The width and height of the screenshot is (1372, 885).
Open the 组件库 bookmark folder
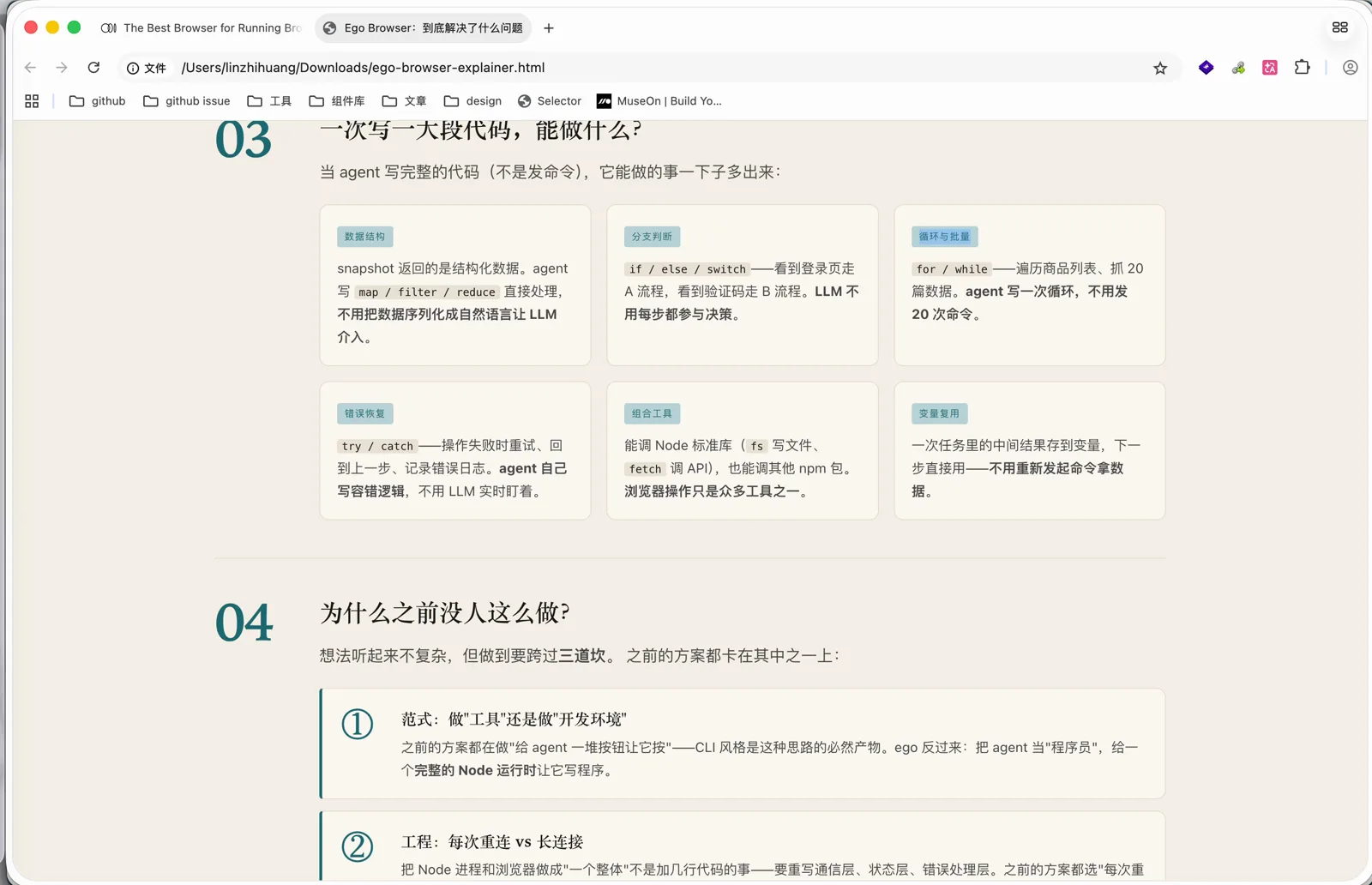click(337, 101)
